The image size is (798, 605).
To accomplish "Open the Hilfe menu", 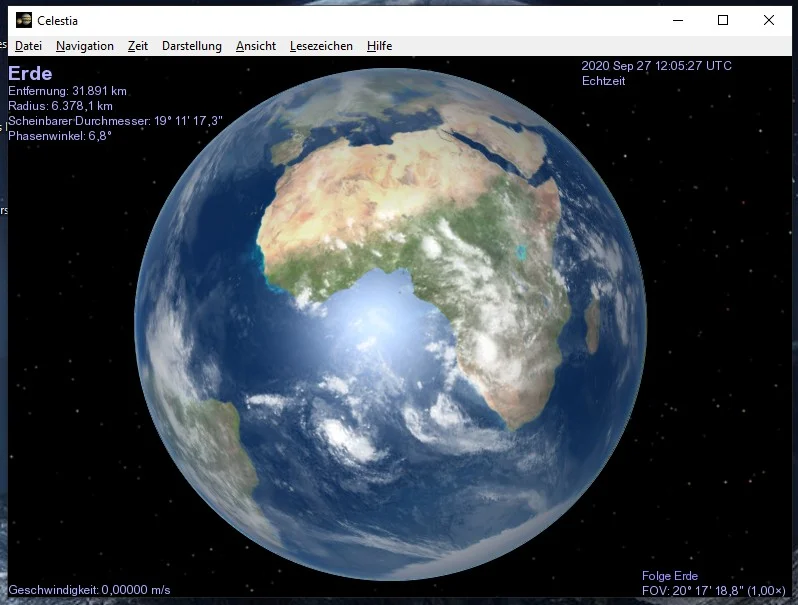I will [379, 46].
